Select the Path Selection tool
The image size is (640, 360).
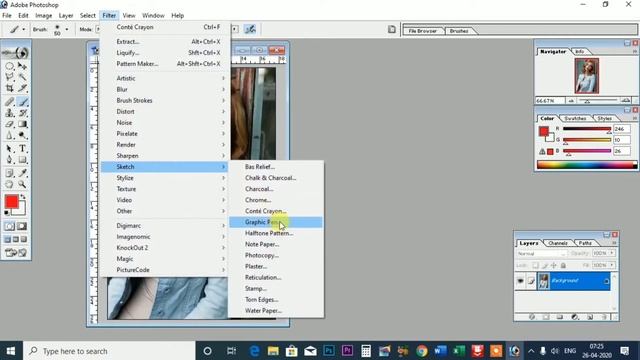pyautogui.click(x=9, y=149)
